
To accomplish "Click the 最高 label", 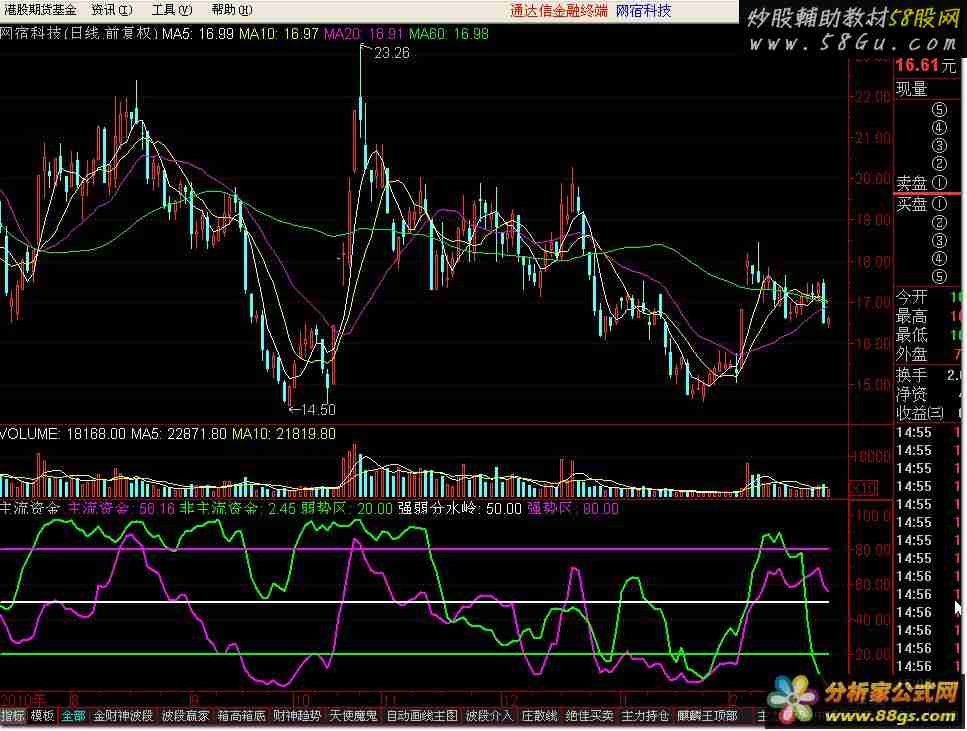I will (x=911, y=317).
